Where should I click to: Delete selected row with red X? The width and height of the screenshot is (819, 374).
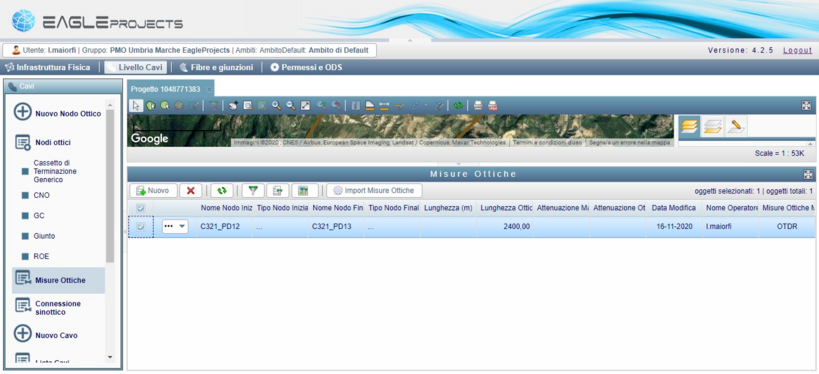pyautogui.click(x=191, y=191)
